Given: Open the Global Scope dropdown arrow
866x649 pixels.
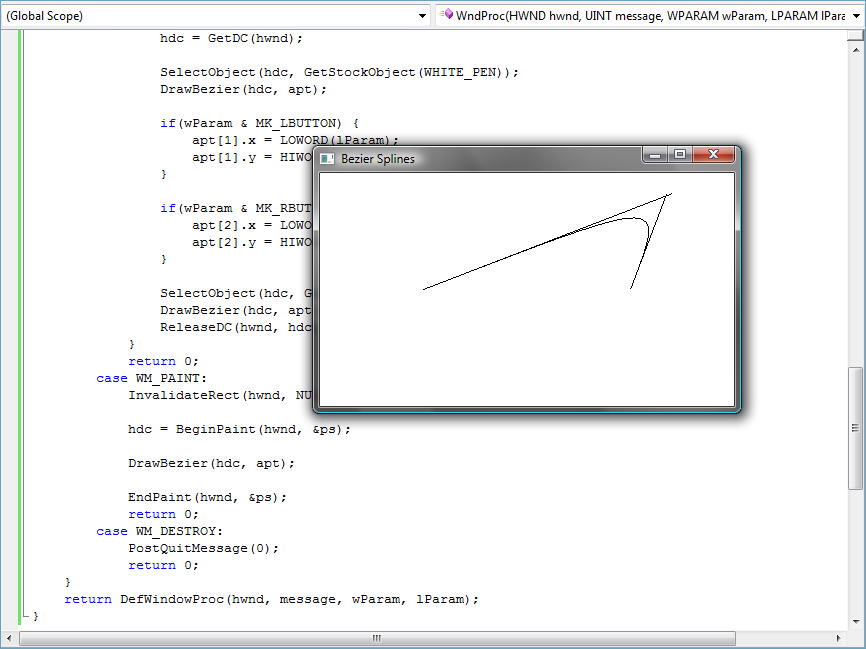Looking at the screenshot, I should 422,16.
